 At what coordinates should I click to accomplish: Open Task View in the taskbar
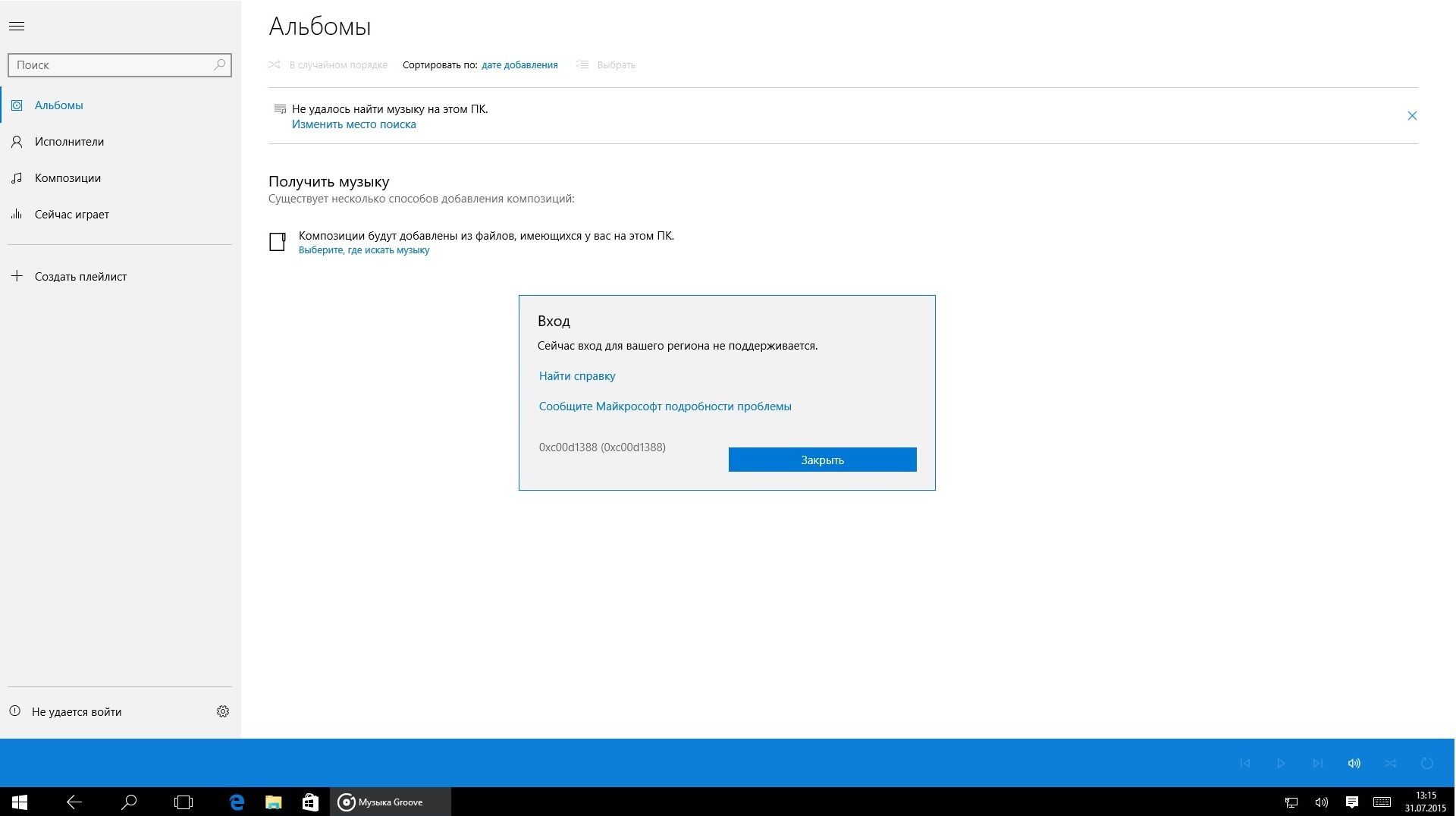(184, 802)
